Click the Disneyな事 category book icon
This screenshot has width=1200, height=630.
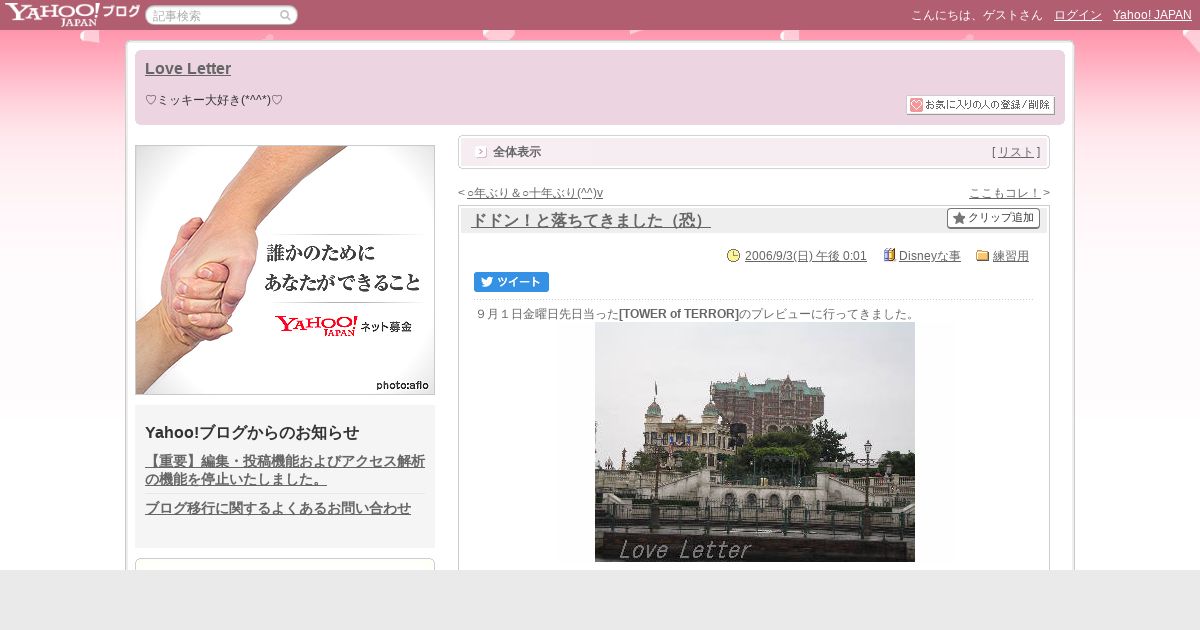tap(889, 255)
